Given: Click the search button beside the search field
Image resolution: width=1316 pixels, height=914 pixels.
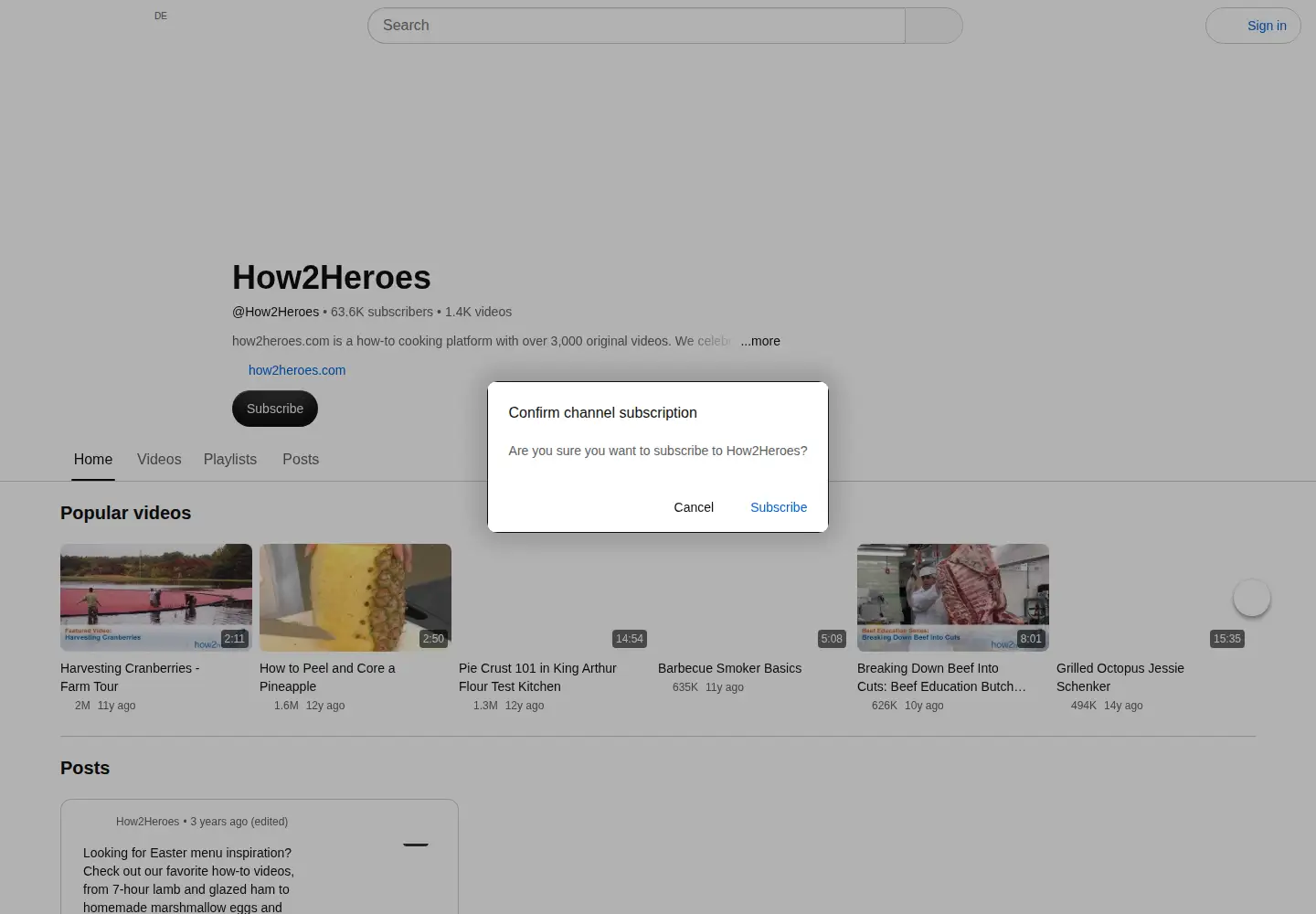Looking at the screenshot, I should [933, 26].
